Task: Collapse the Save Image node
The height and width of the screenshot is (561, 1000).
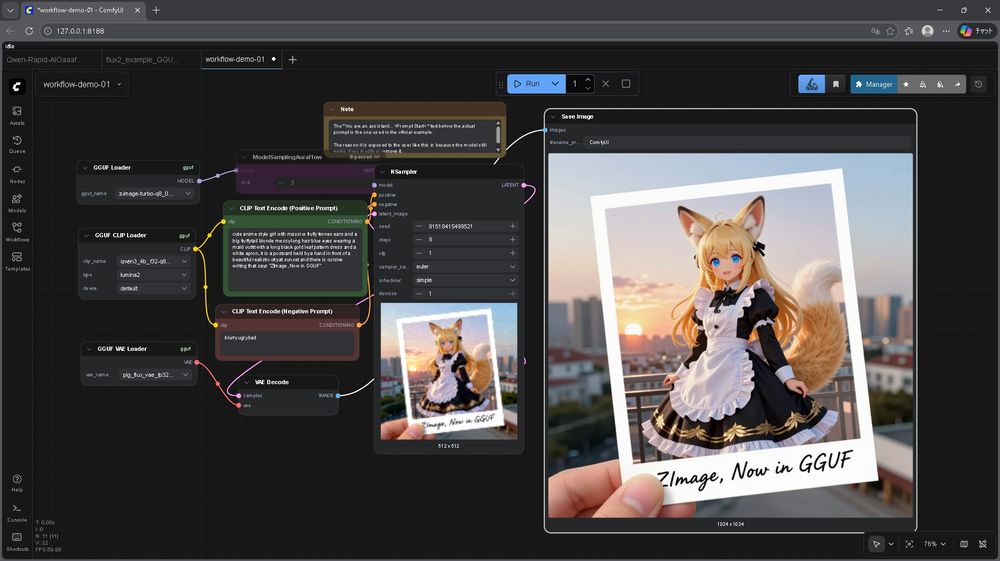Action: tap(553, 117)
